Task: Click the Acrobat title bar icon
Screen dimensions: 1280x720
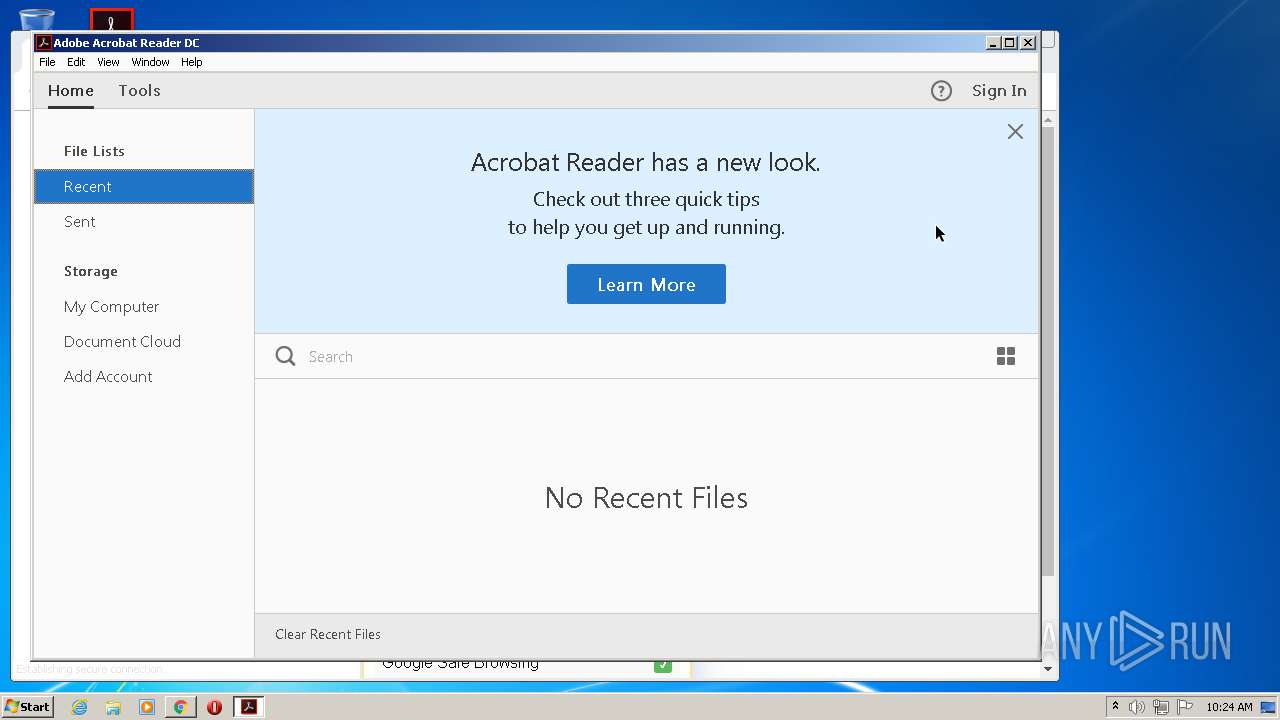Action: click(x=43, y=43)
